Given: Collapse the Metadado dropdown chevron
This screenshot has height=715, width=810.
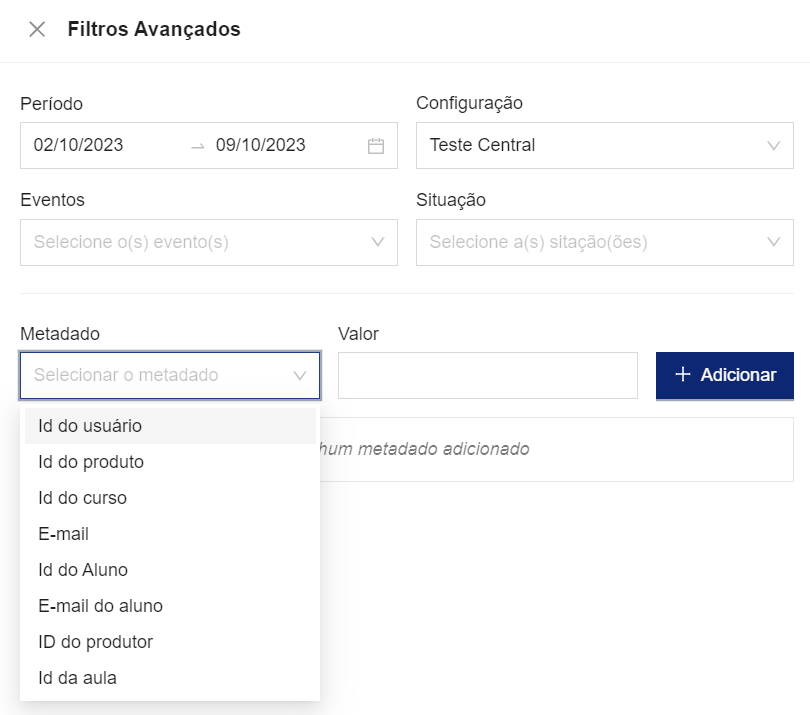Looking at the screenshot, I should 299,376.
